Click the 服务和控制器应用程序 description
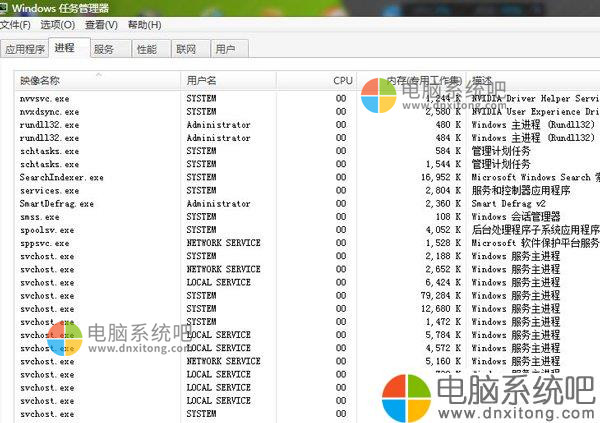The height and width of the screenshot is (423, 600). coord(521,191)
